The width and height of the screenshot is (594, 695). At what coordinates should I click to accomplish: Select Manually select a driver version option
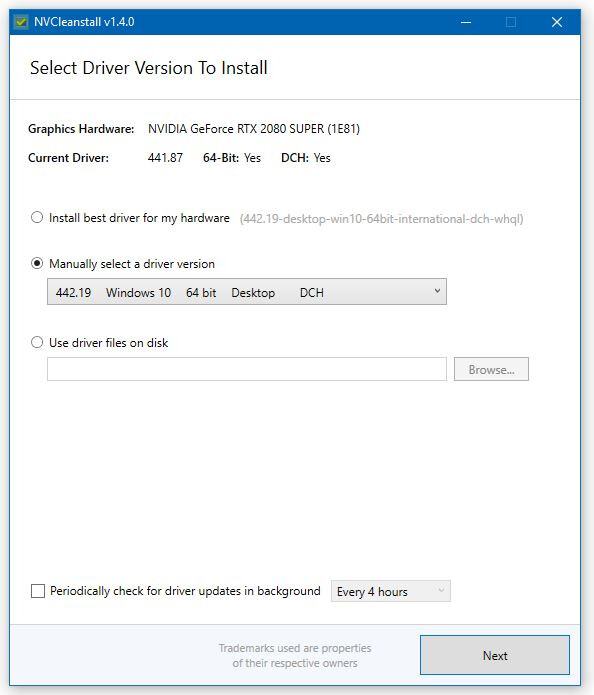pos(37,263)
